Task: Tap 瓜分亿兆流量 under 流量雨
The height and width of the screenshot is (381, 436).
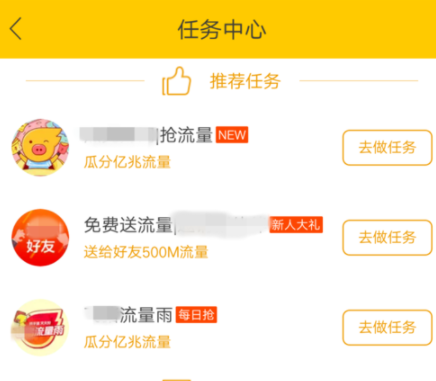Action: pos(127,342)
